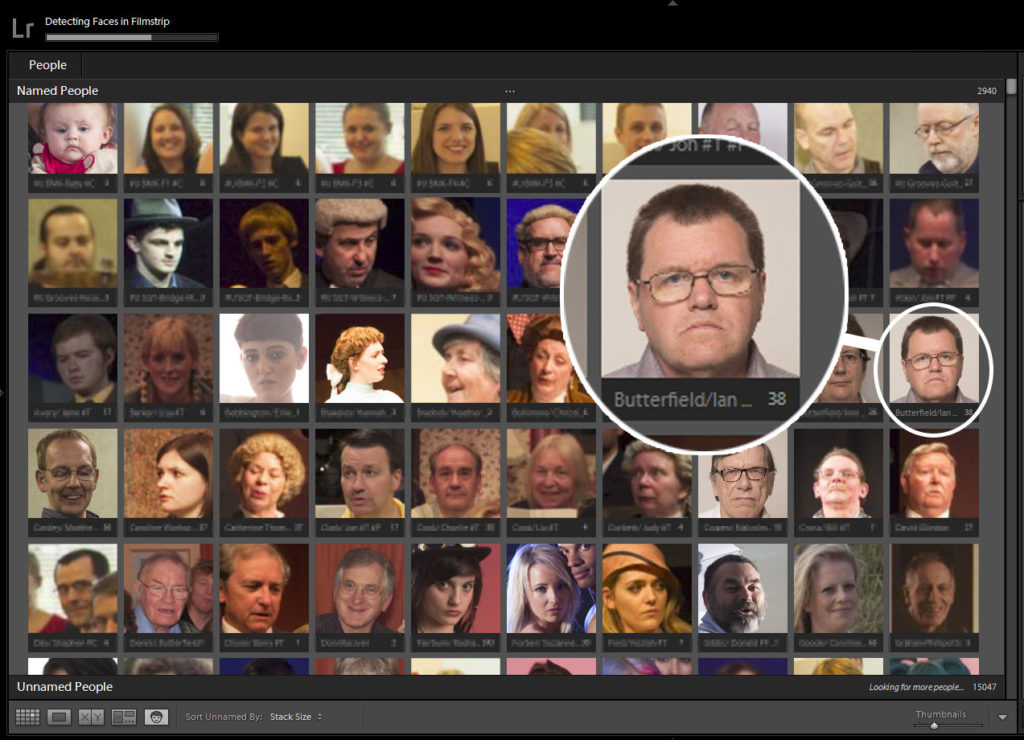Click the three-dots in Named People header
The image size is (1024, 740).
510,91
